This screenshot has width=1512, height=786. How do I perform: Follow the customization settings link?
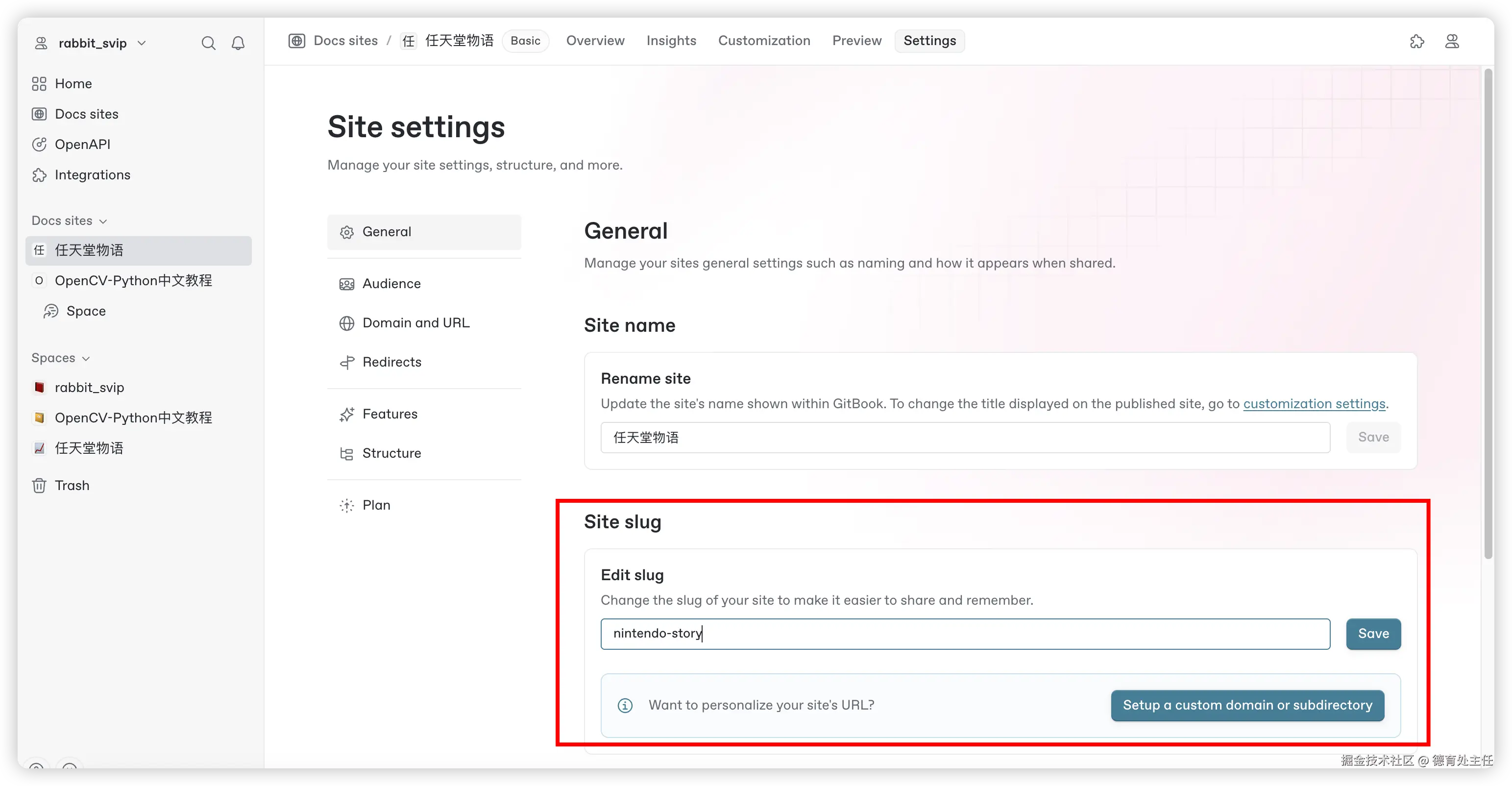click(x=1314, y=404)
